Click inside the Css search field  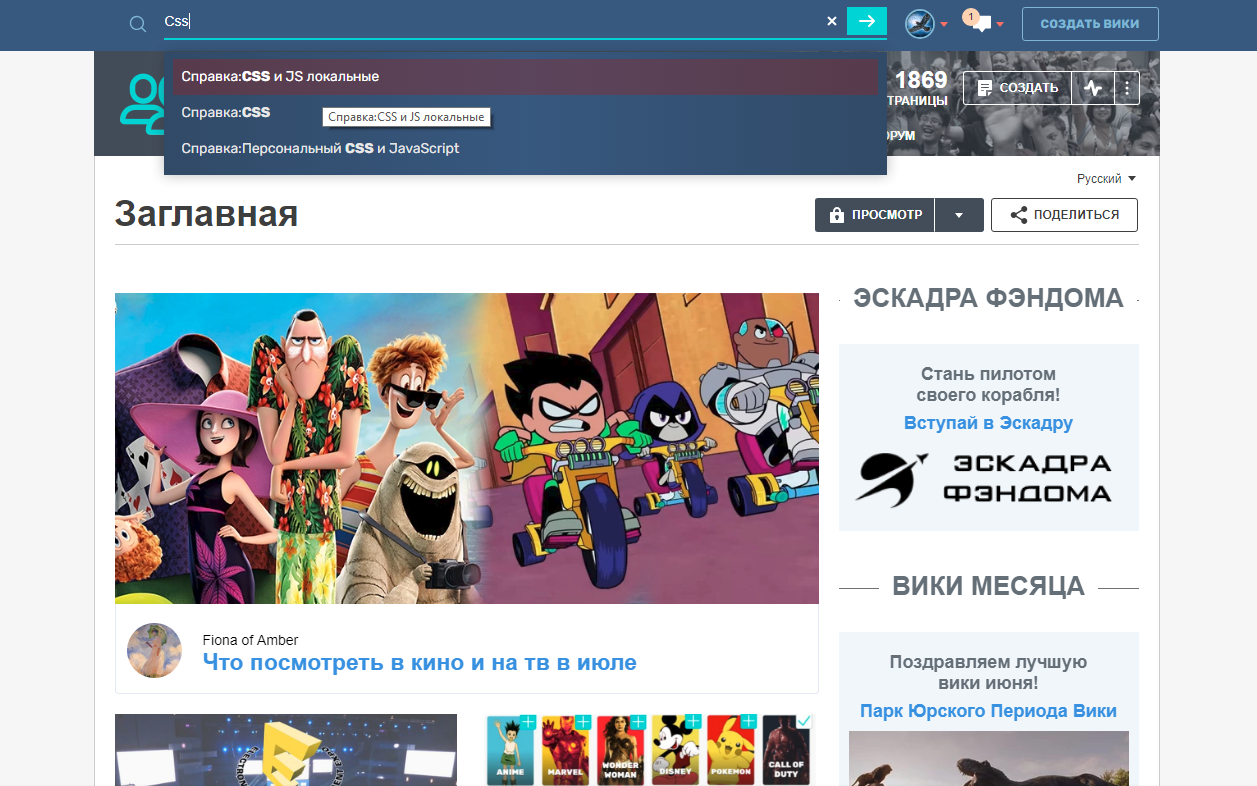(x=495, y=22)
